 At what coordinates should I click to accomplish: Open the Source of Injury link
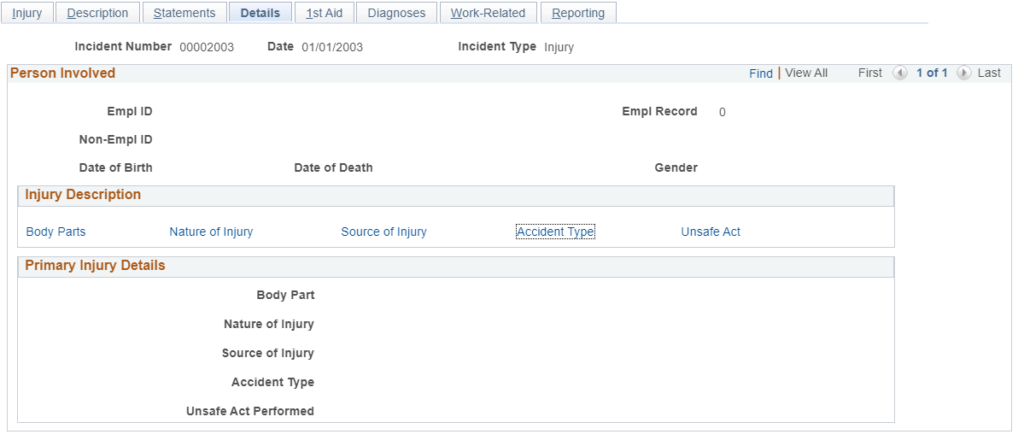[x=384, y=232]
